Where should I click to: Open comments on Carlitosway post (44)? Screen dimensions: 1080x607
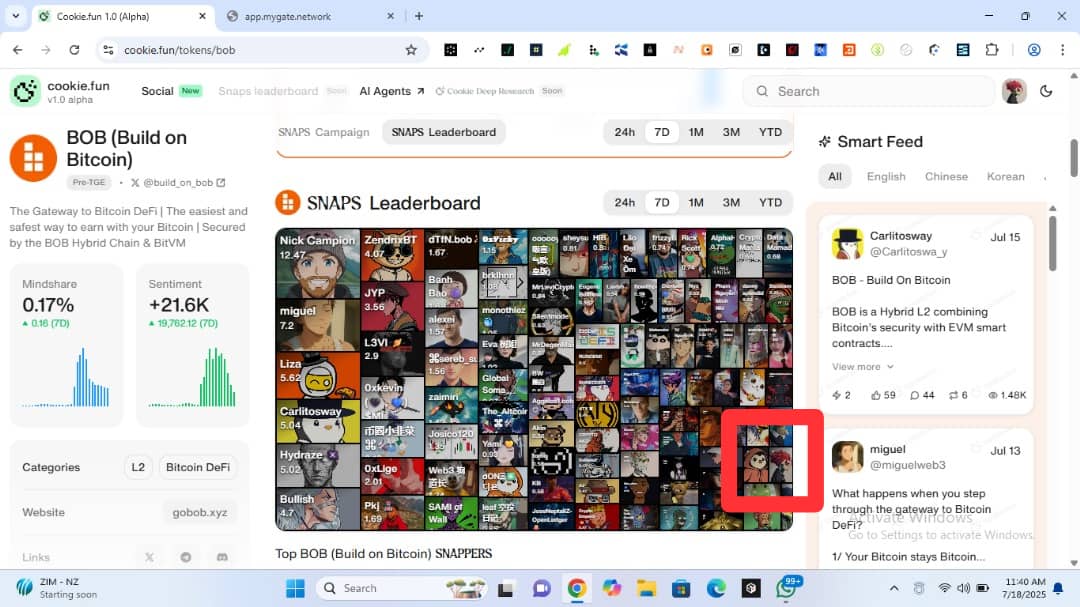tap(922, 395)
